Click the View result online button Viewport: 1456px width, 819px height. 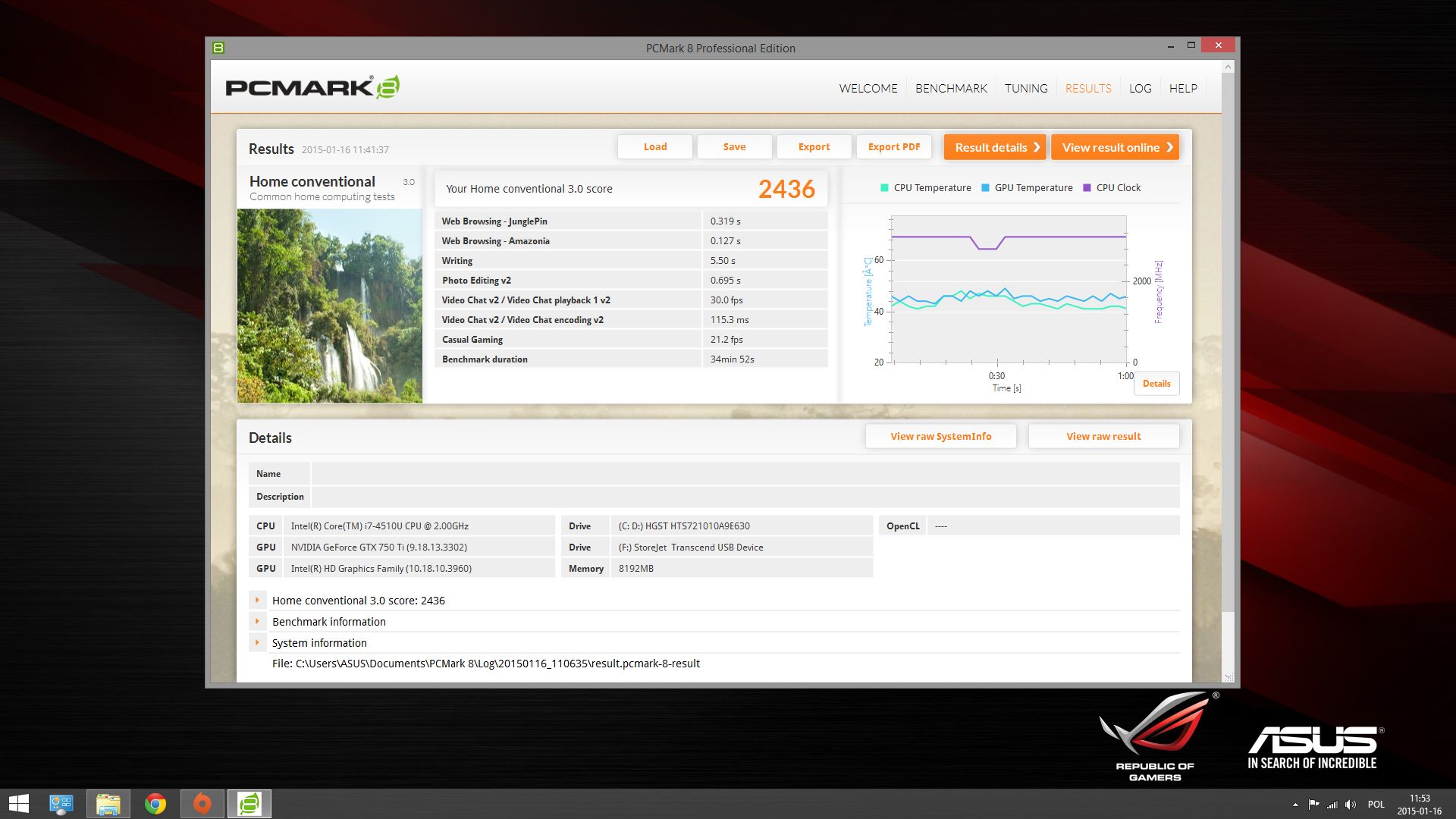[1115, 146]
